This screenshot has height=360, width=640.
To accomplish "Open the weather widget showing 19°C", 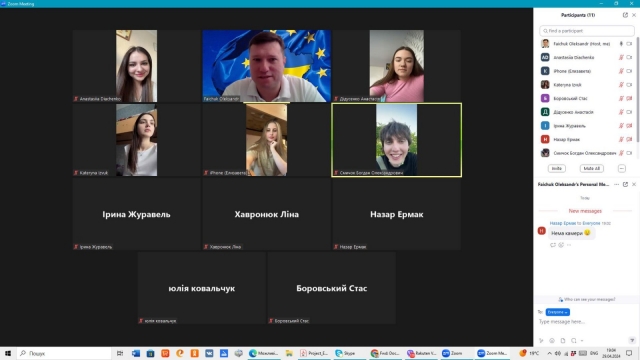I will [x=529, y=353].
